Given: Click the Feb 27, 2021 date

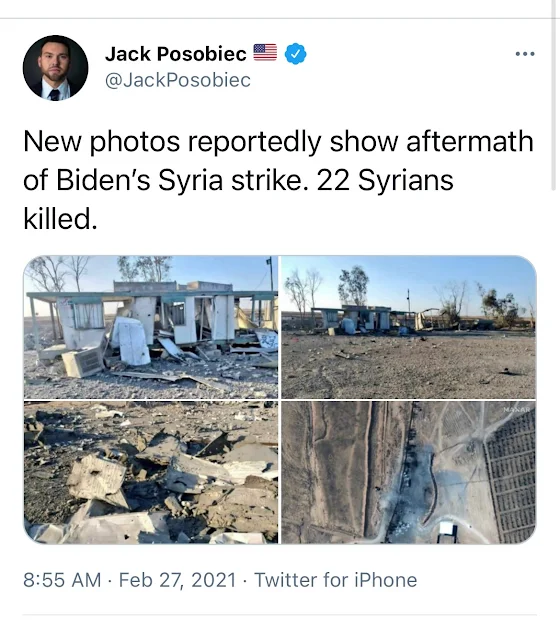Looking at the screenshot, I should 178,580.
